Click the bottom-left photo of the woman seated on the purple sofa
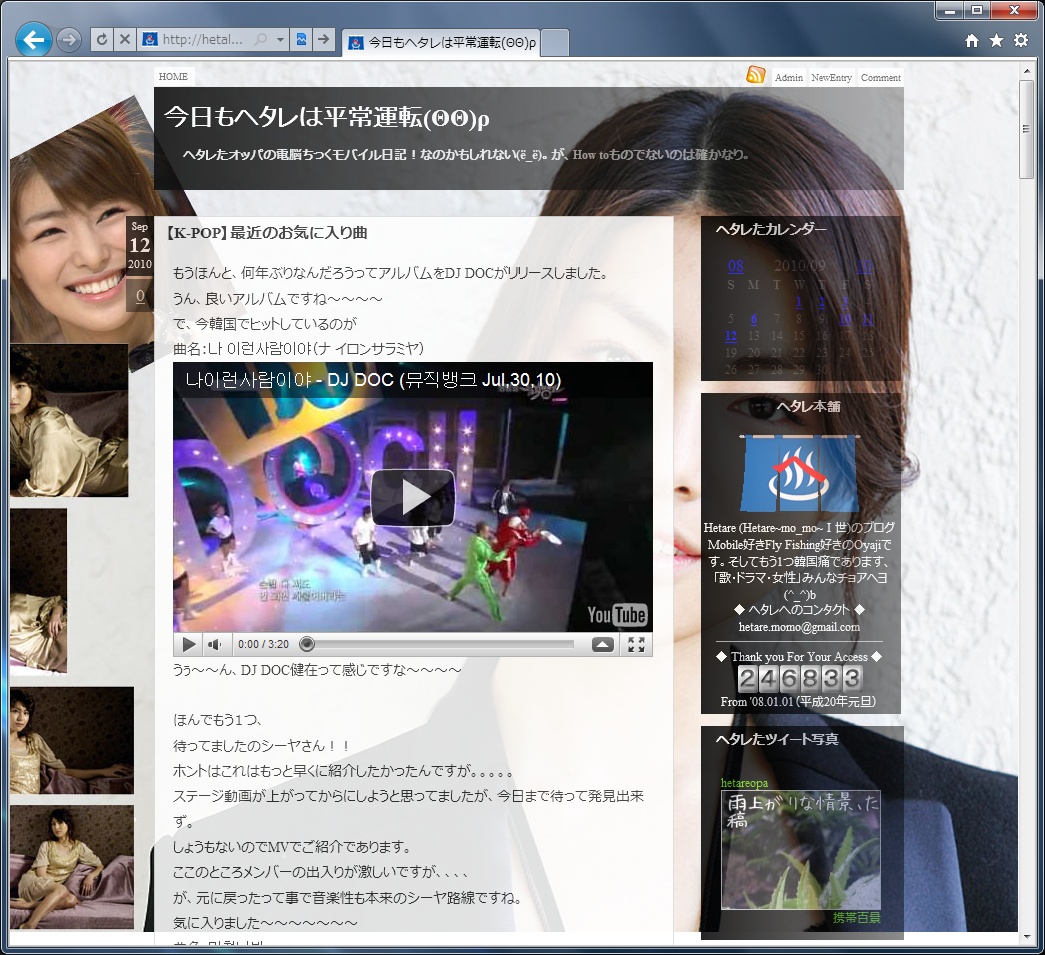Viewport: 1045px width, 955px height. click(71, 867)
